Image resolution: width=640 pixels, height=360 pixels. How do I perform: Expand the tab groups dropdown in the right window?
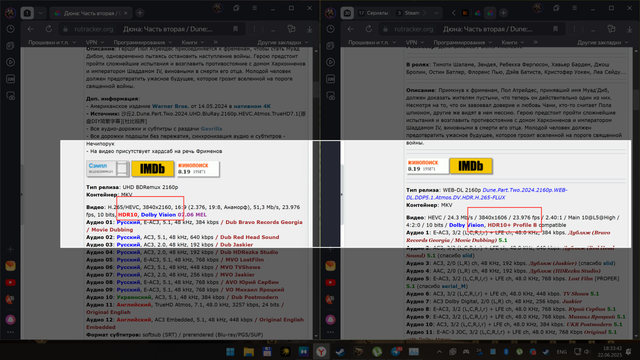coord(436,13)
